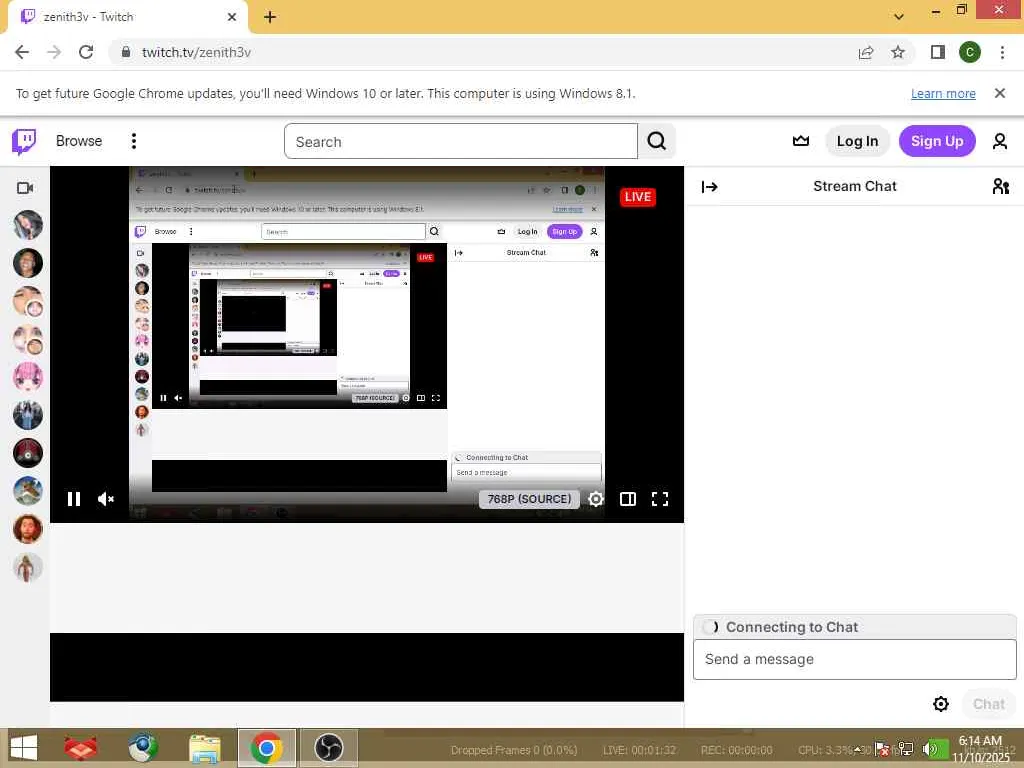Open the Chrome profile C avatar
This screenshot has width=1024, height=768.
[x=969, y=52]
